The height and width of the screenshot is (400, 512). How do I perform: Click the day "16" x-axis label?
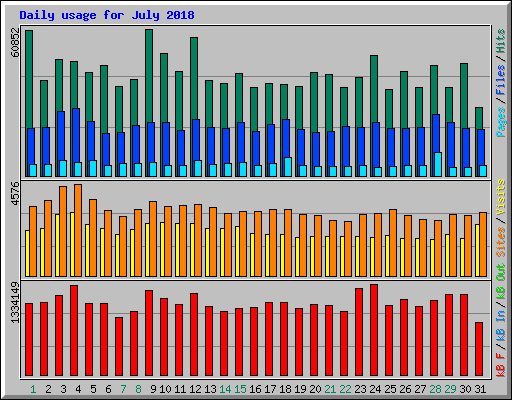[255, 389]
